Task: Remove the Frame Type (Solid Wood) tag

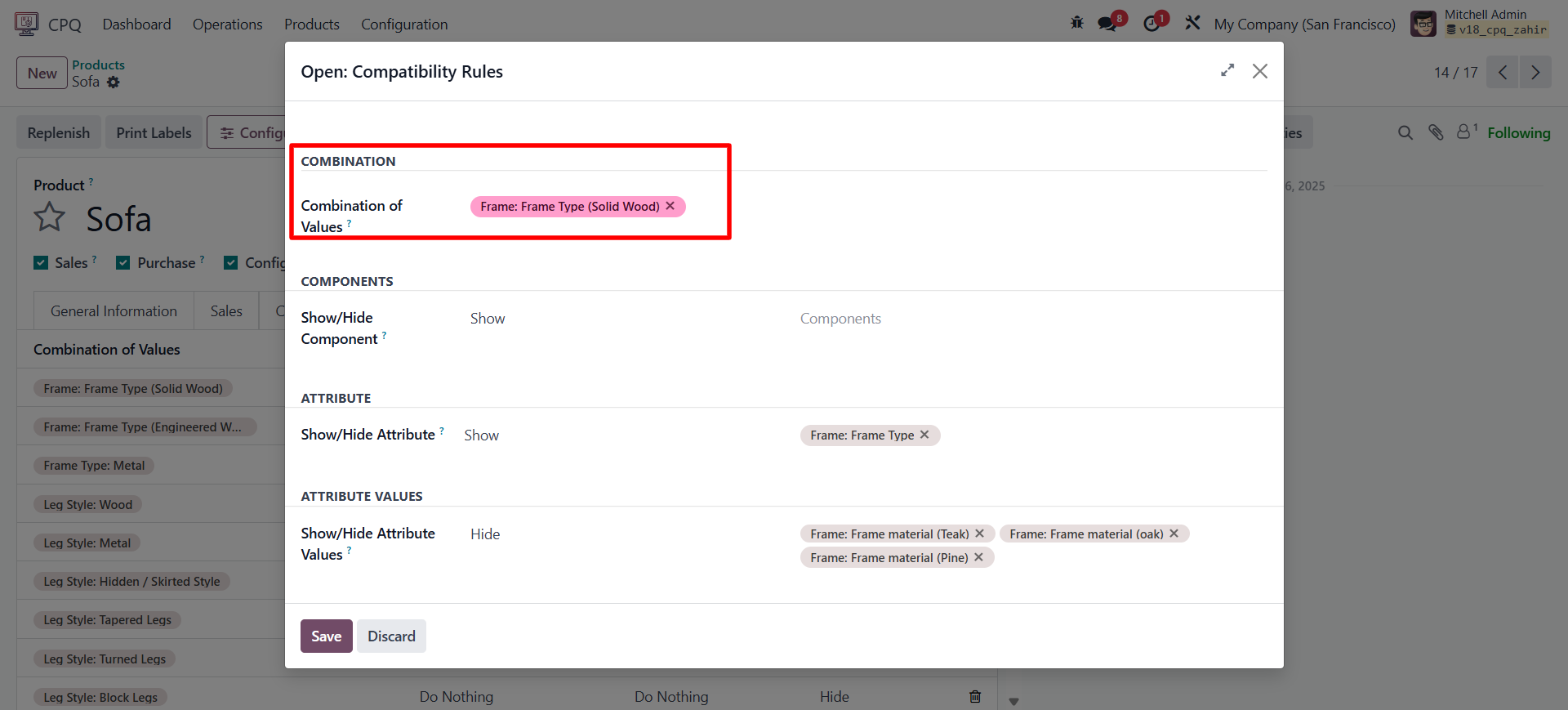Action: (x=670, y=206)
